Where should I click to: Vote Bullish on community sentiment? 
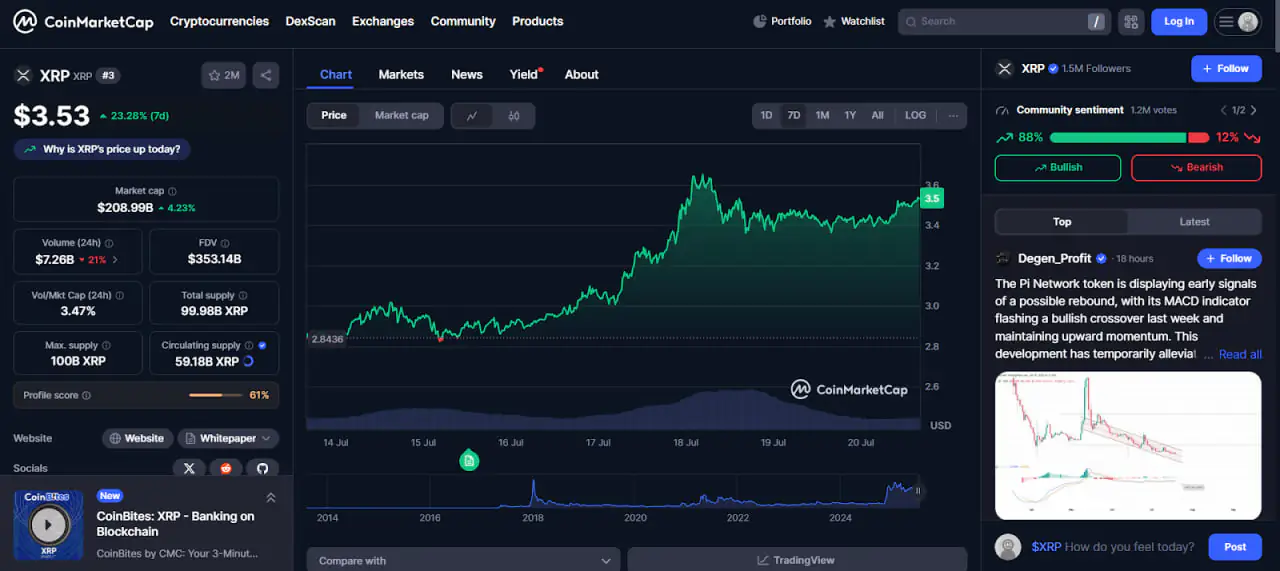1057,168
